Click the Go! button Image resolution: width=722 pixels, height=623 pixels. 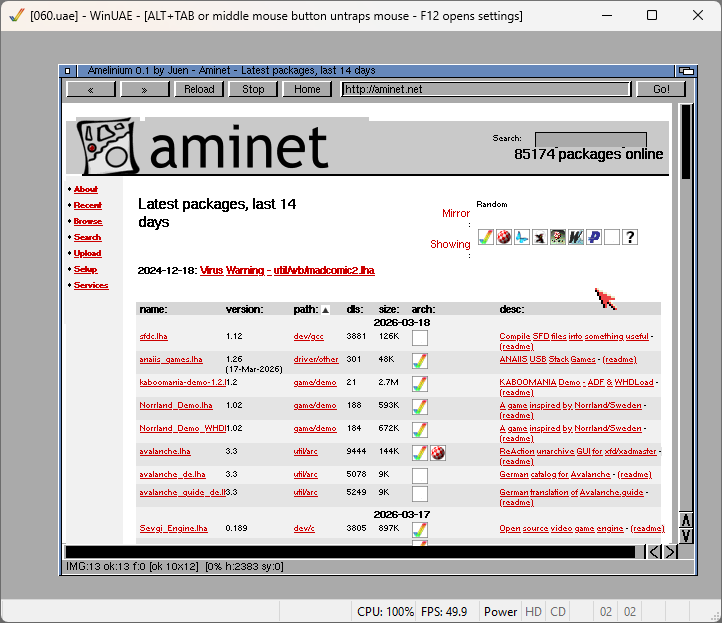(661, 89)
